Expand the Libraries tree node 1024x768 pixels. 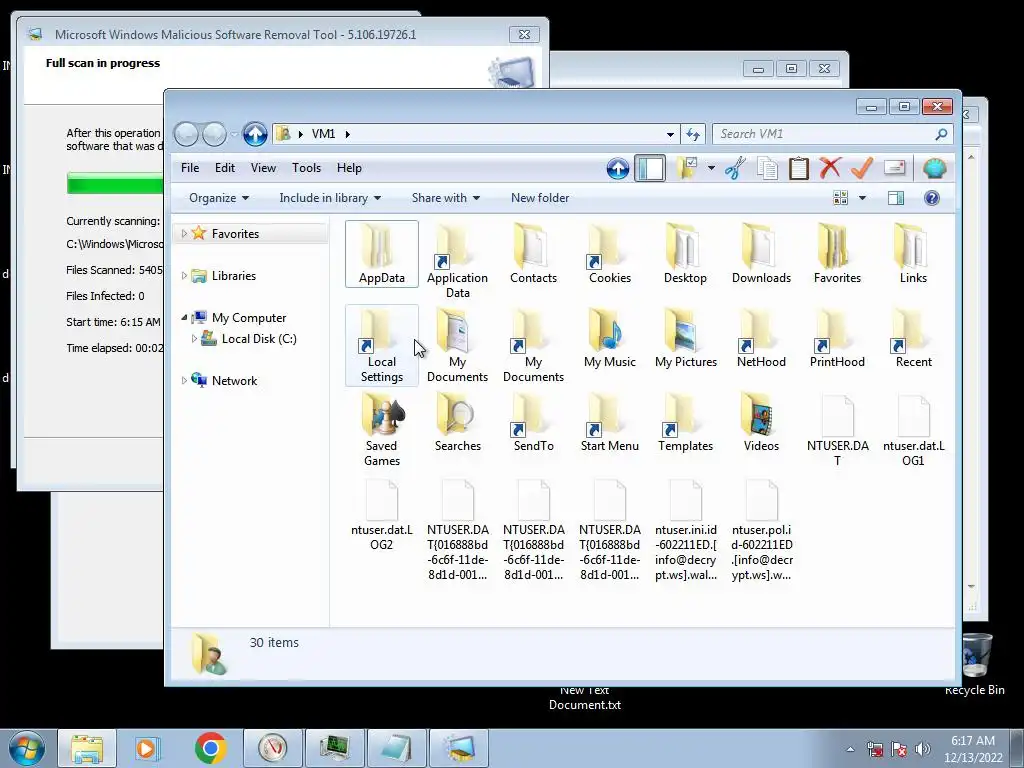(x=184, y=276)
